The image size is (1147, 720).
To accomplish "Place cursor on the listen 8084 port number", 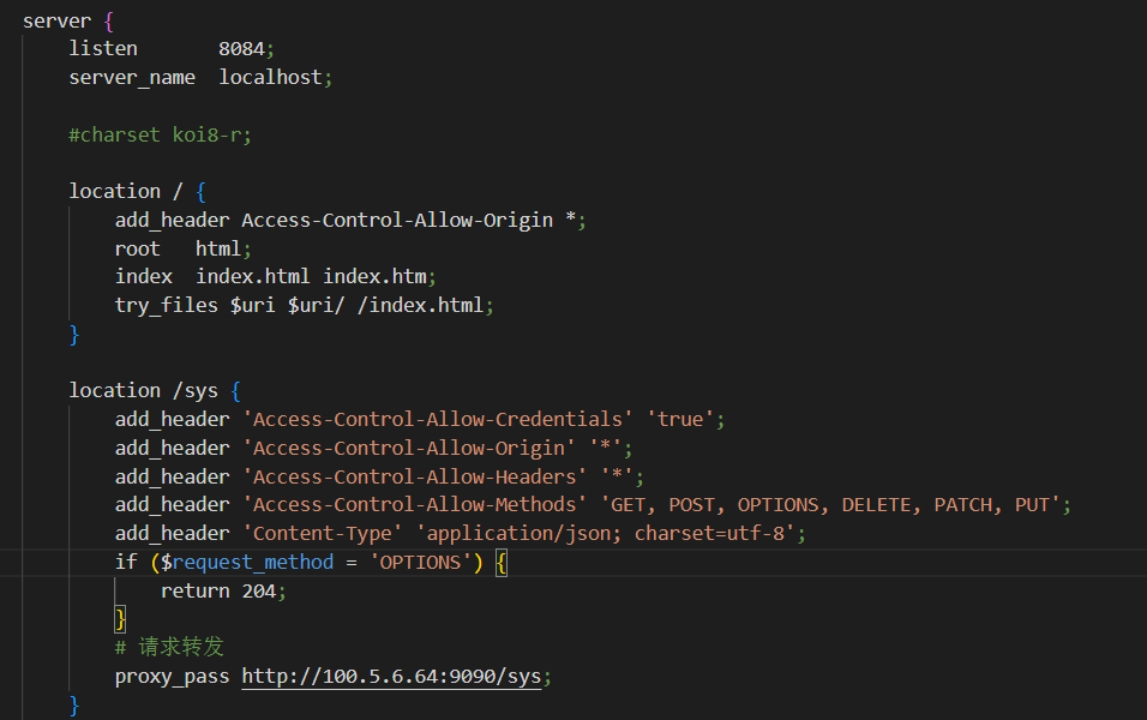I will click(241, 49).
